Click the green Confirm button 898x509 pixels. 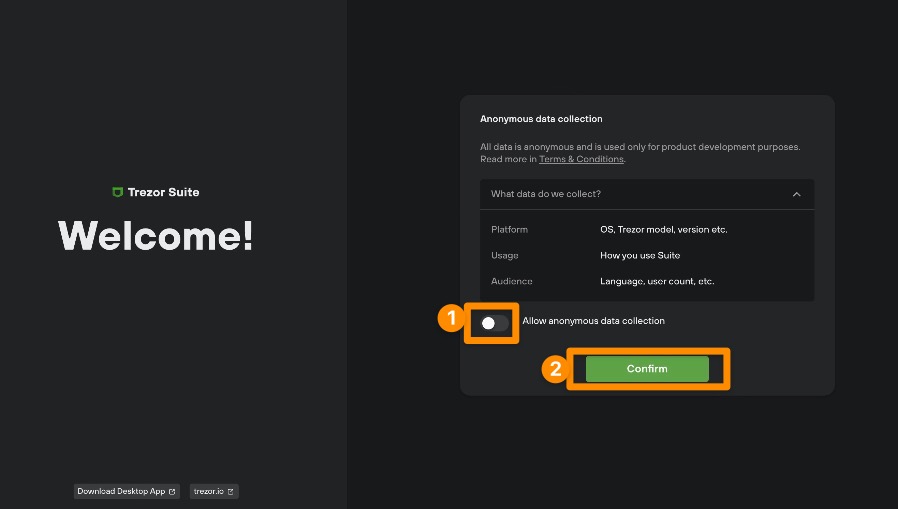[x=647, y=369]
